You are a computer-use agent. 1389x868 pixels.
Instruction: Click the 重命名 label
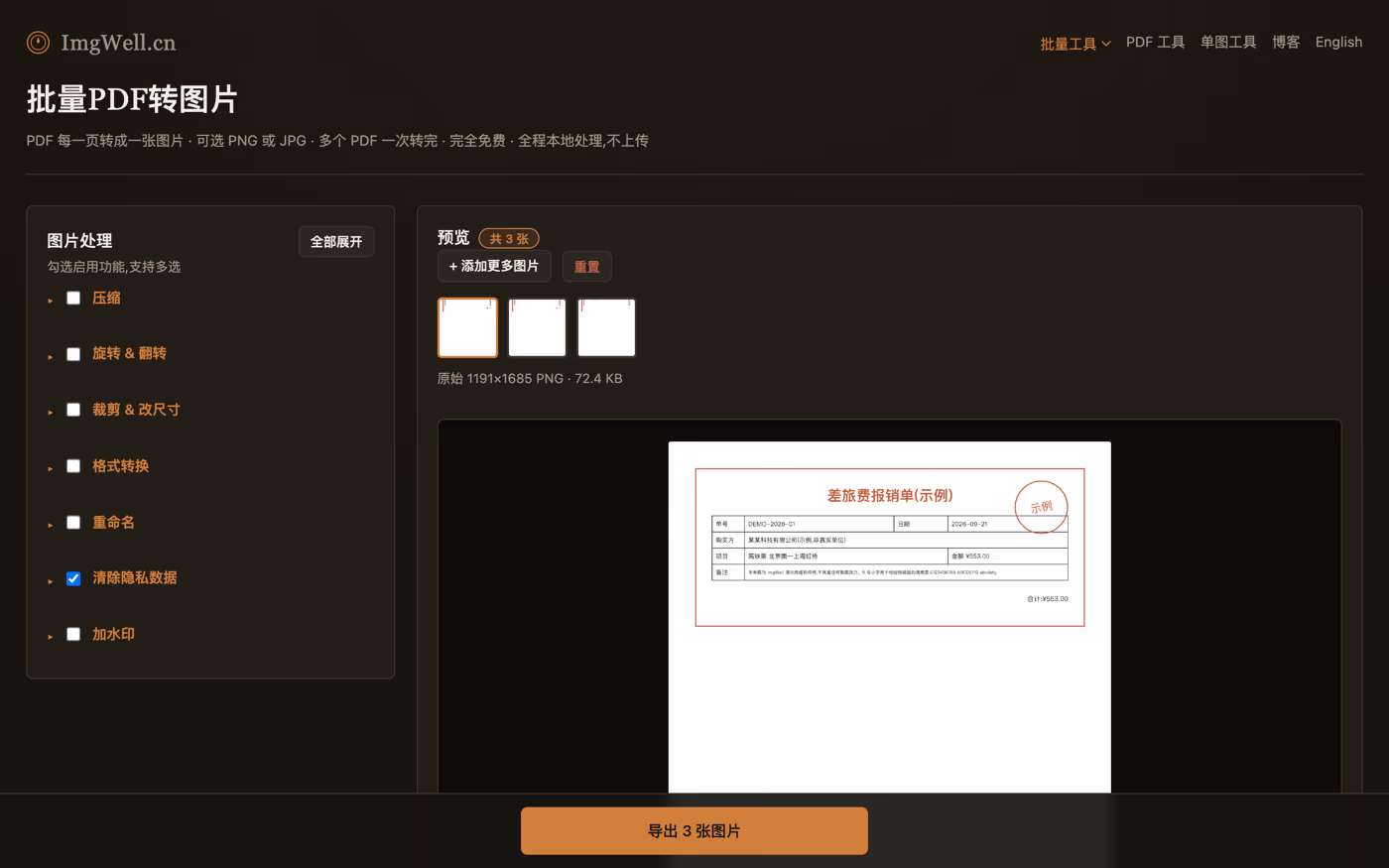click(x=113, y=523)
